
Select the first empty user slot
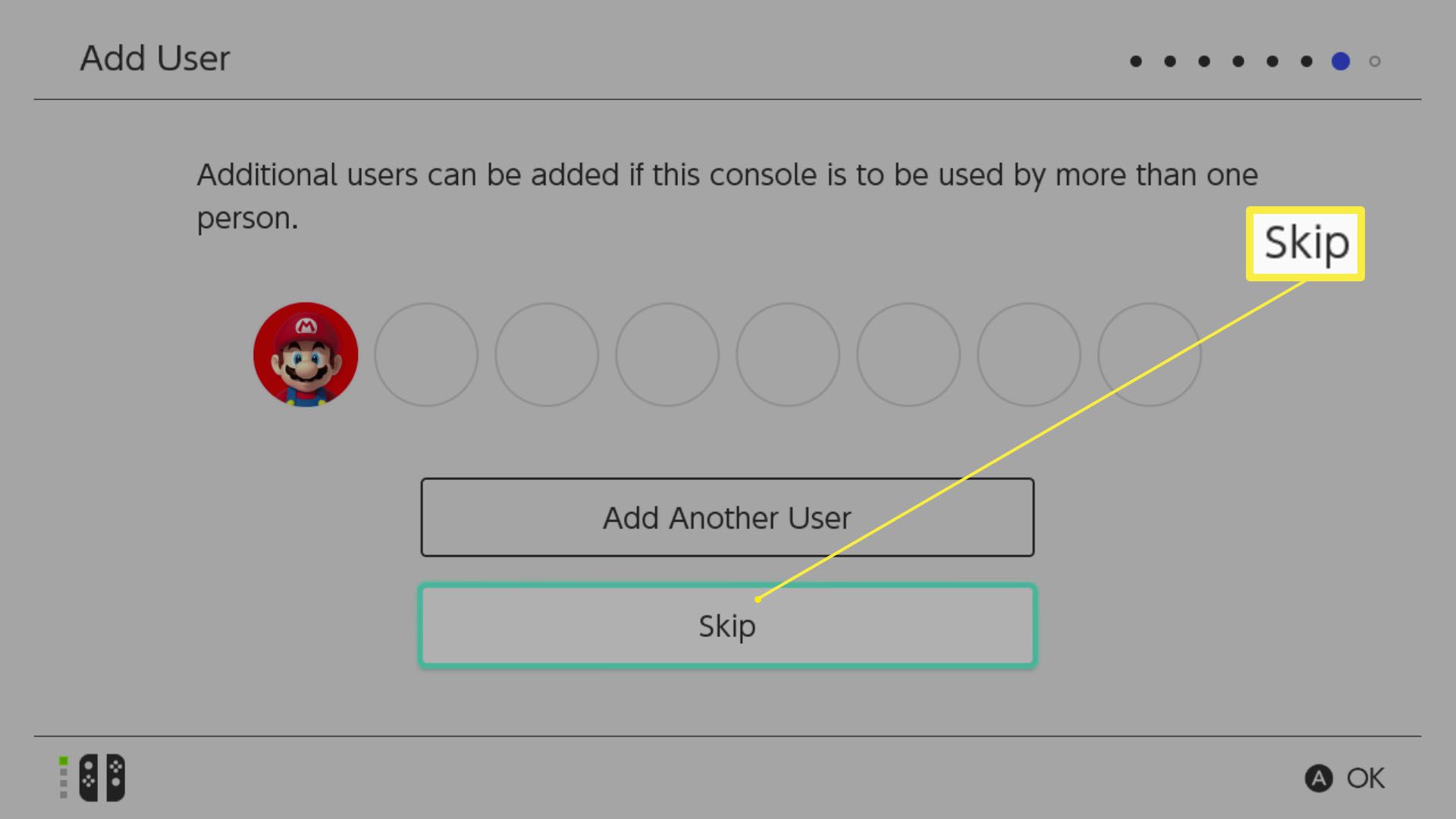[x=426, y=355]
